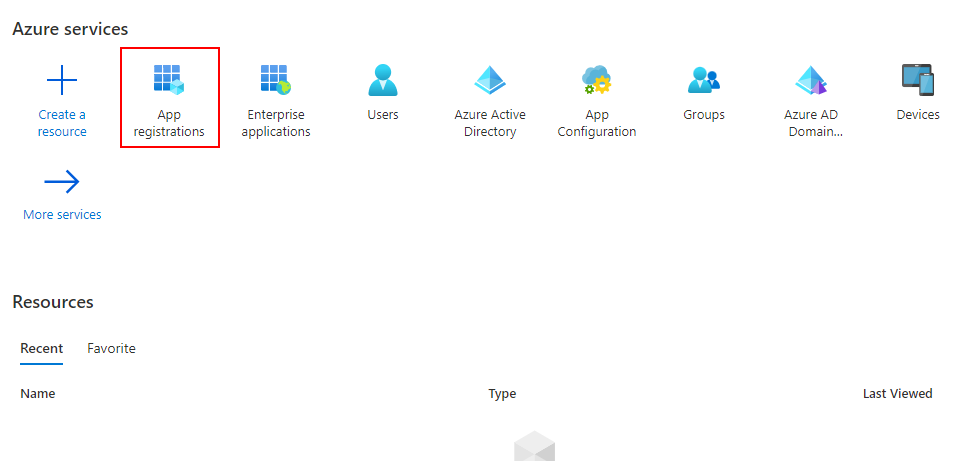Click the More services link
960x461 pixels.
click(x=62, y=214)
